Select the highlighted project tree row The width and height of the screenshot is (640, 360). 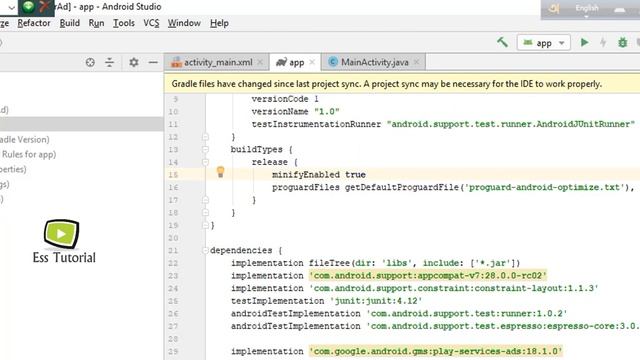82,124
